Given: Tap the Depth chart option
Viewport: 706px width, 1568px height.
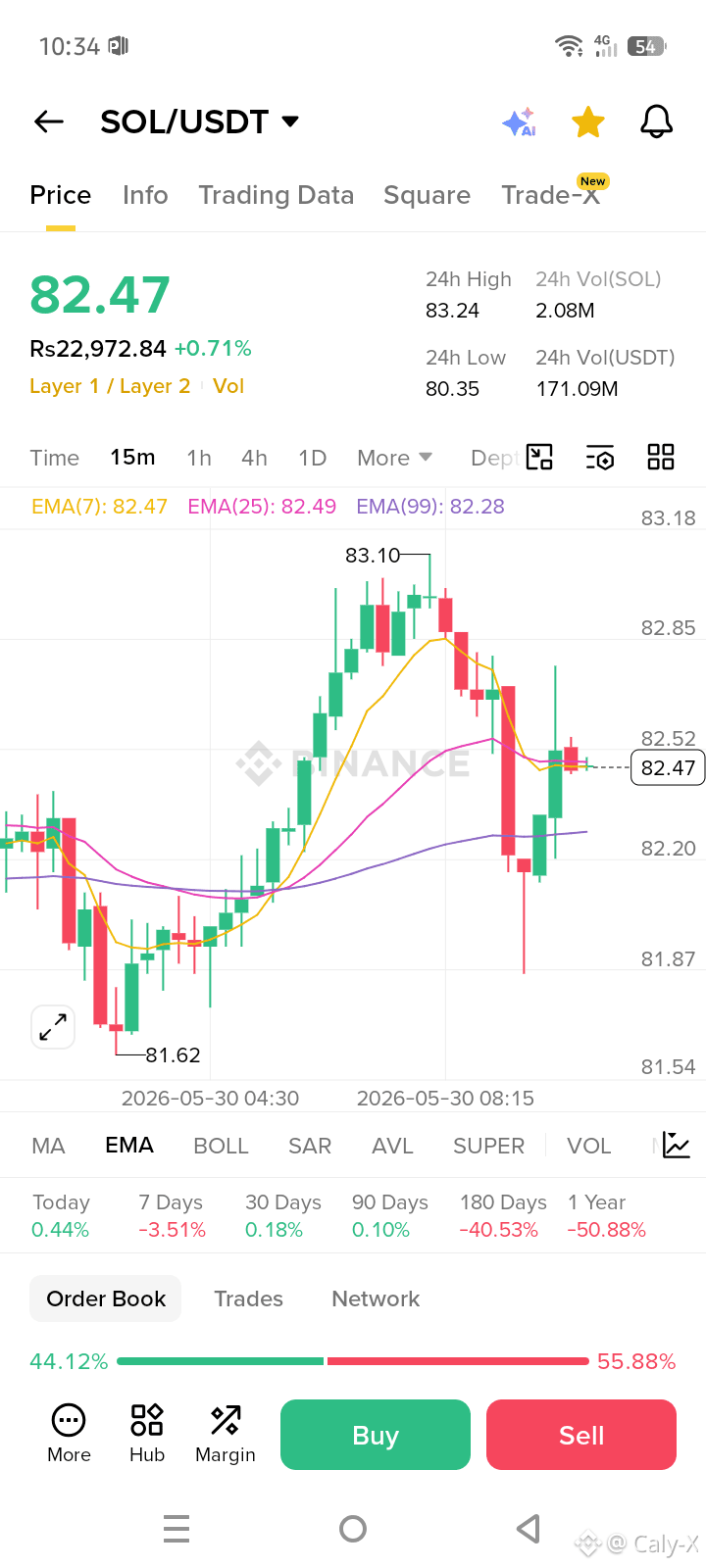Looking at the screenshot, I should [494, 458].
